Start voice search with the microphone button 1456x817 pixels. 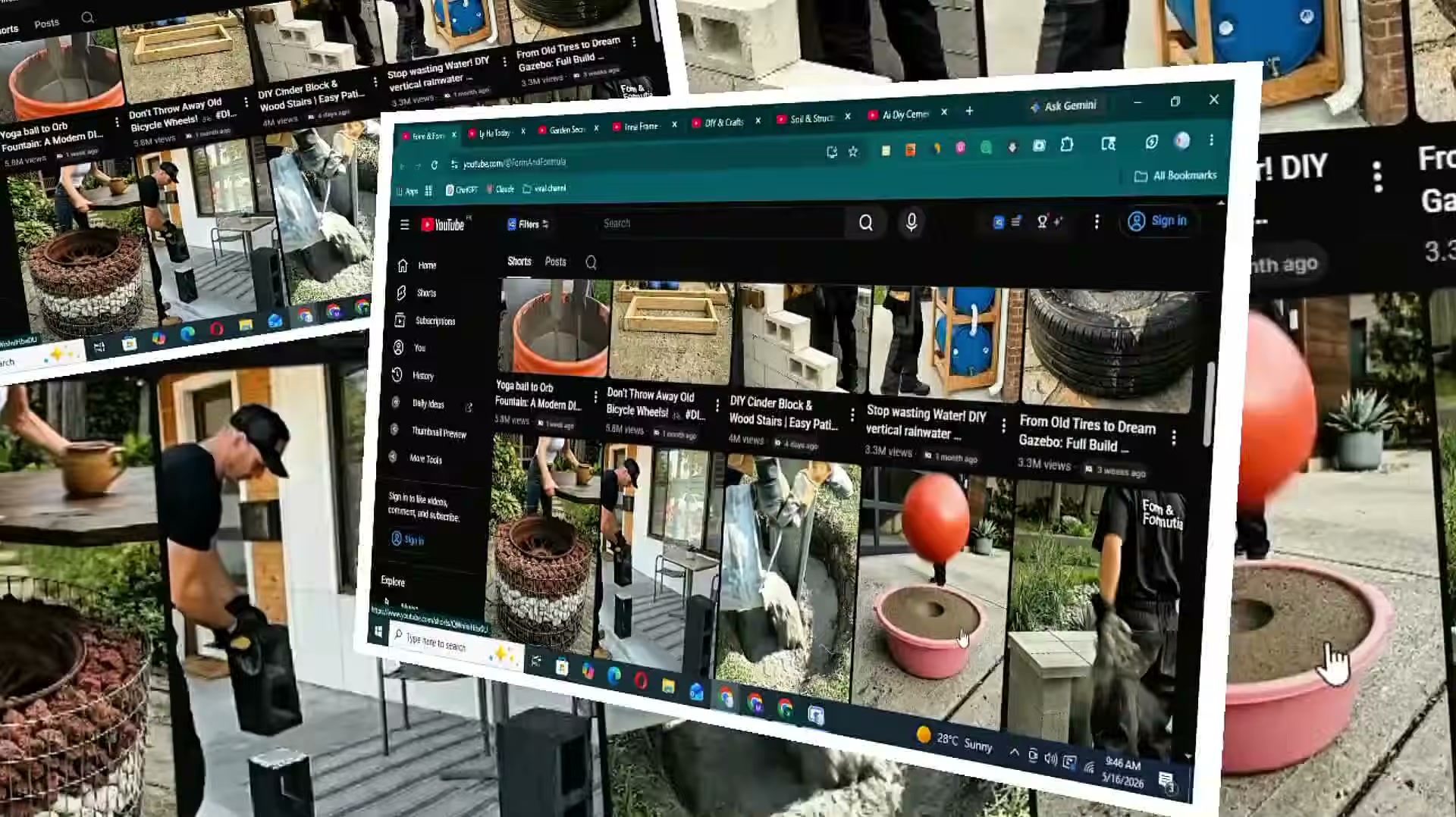(912, 222)
